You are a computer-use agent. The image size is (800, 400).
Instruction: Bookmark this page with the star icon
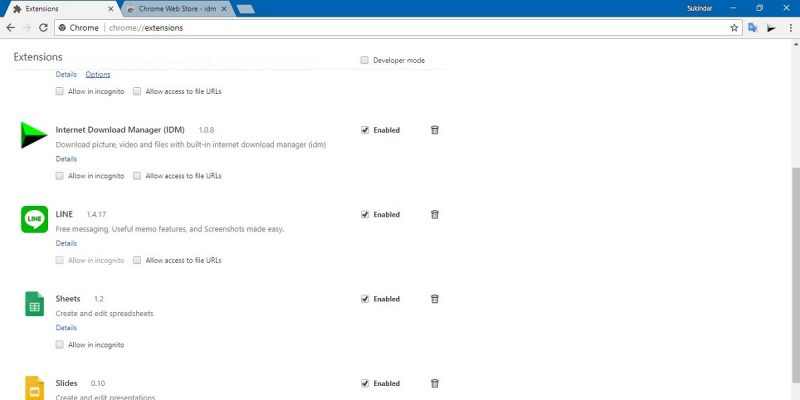[733, 28]
